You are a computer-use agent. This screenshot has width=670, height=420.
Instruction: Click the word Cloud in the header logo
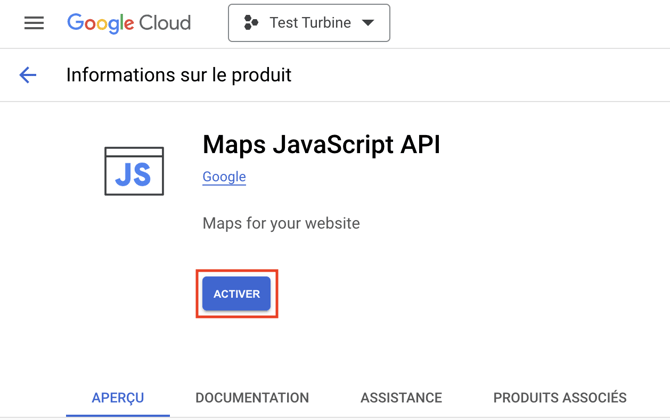(x=166, y=23)
